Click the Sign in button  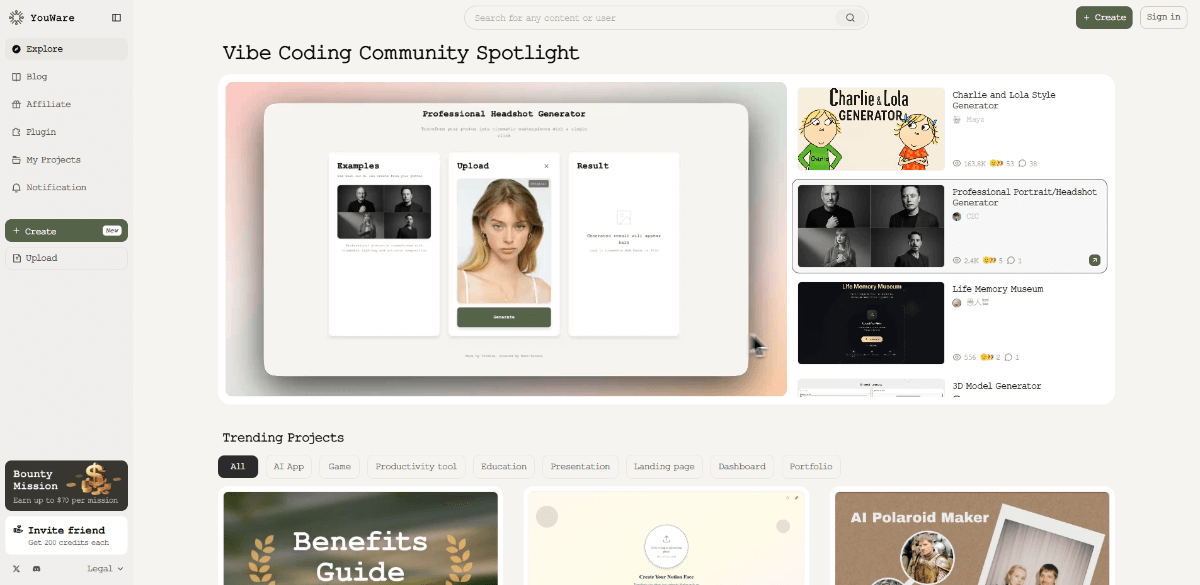coord(1163,17)
